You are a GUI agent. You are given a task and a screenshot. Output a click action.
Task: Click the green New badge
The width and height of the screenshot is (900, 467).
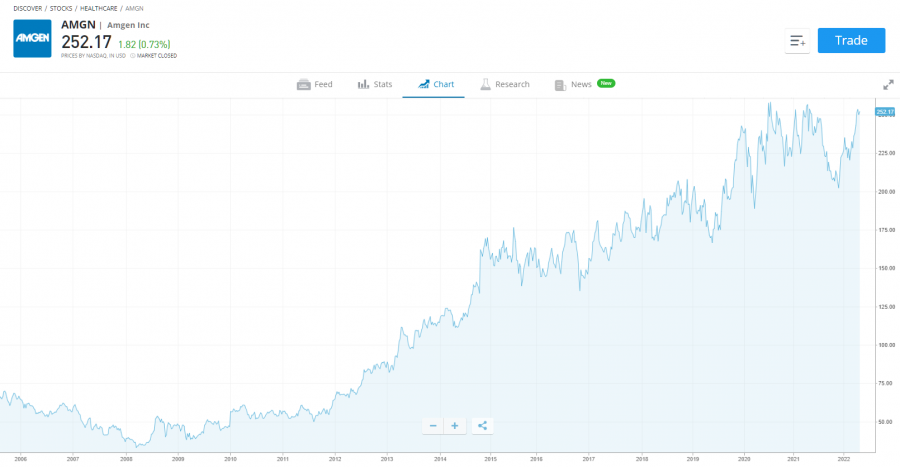pos(606,83)
